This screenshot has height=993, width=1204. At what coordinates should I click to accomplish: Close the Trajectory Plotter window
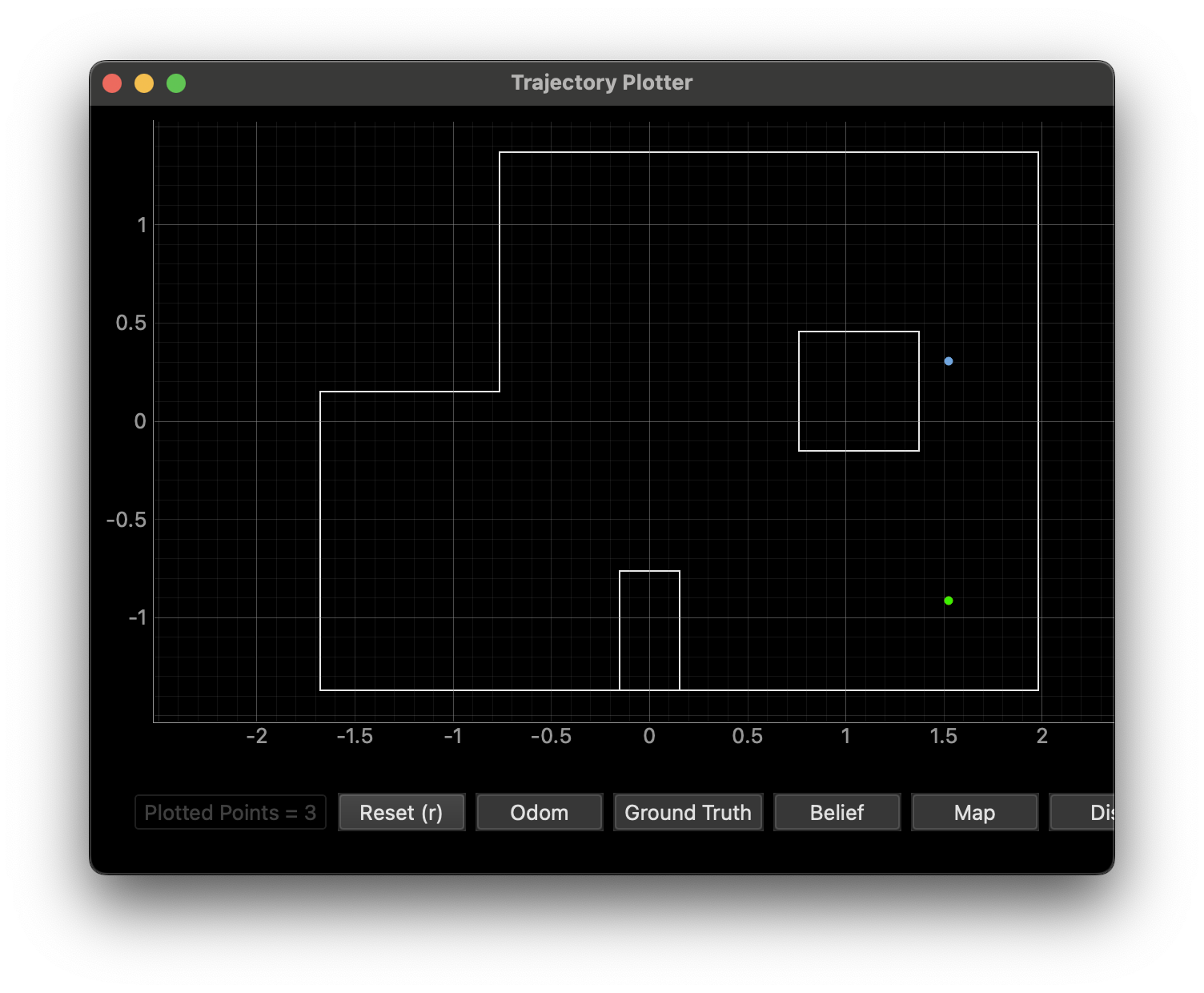pyautogui.click(x=112, y=83)
